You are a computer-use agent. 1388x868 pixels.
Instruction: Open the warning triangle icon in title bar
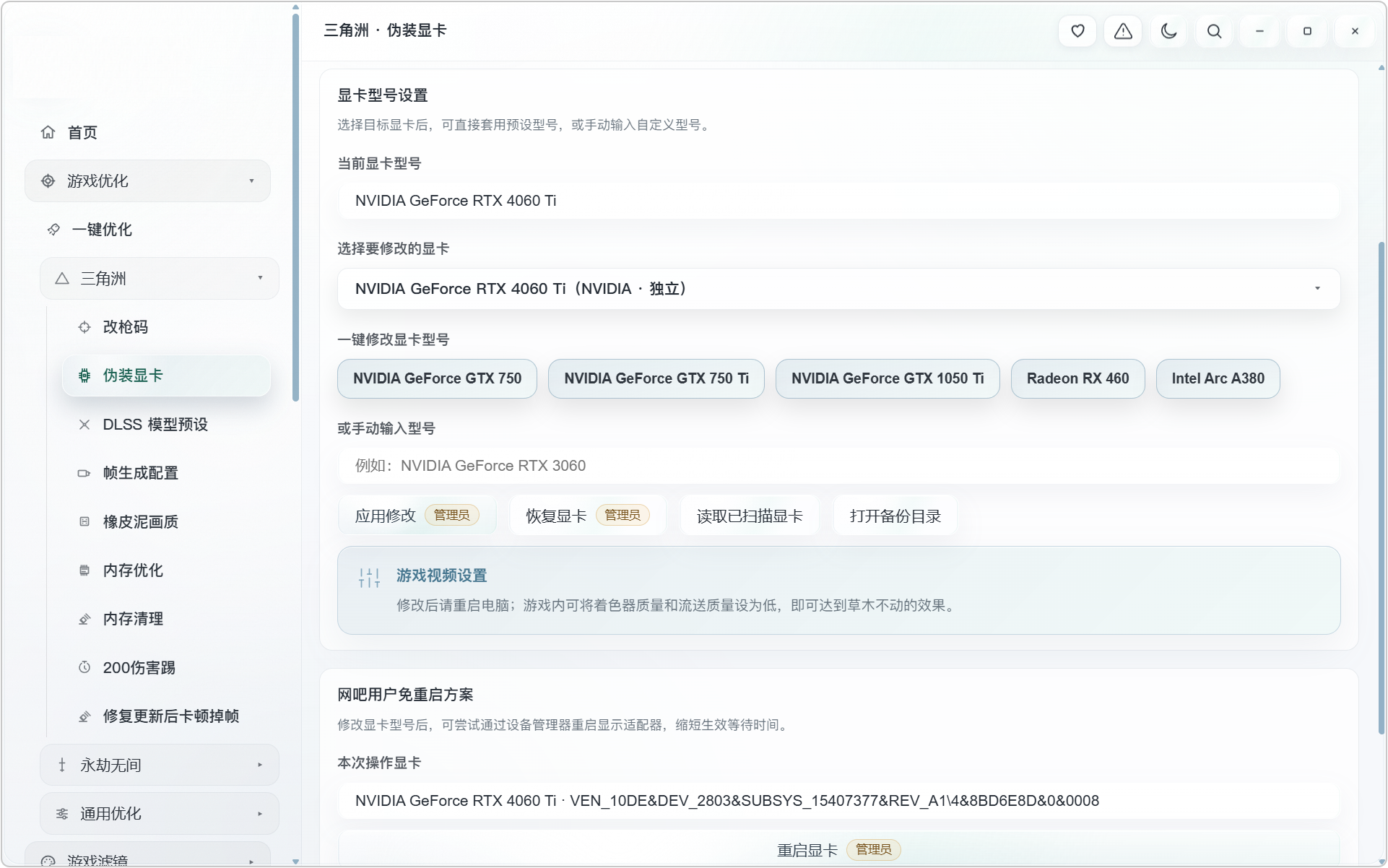[1123, 31]
